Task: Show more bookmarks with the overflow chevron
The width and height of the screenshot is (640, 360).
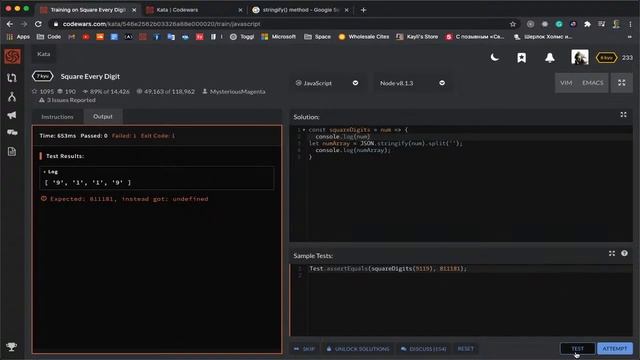Action: 629,37
